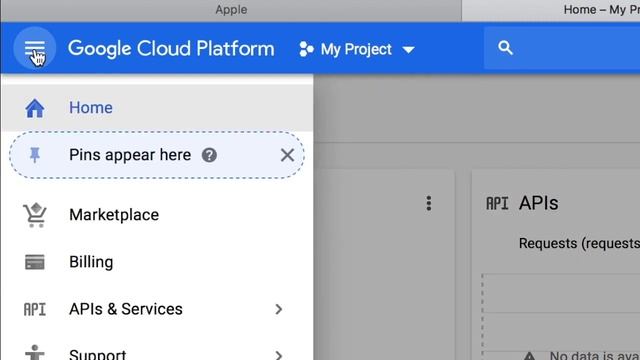
Task: Switch to the Apple browser tab
Action: 231,10
